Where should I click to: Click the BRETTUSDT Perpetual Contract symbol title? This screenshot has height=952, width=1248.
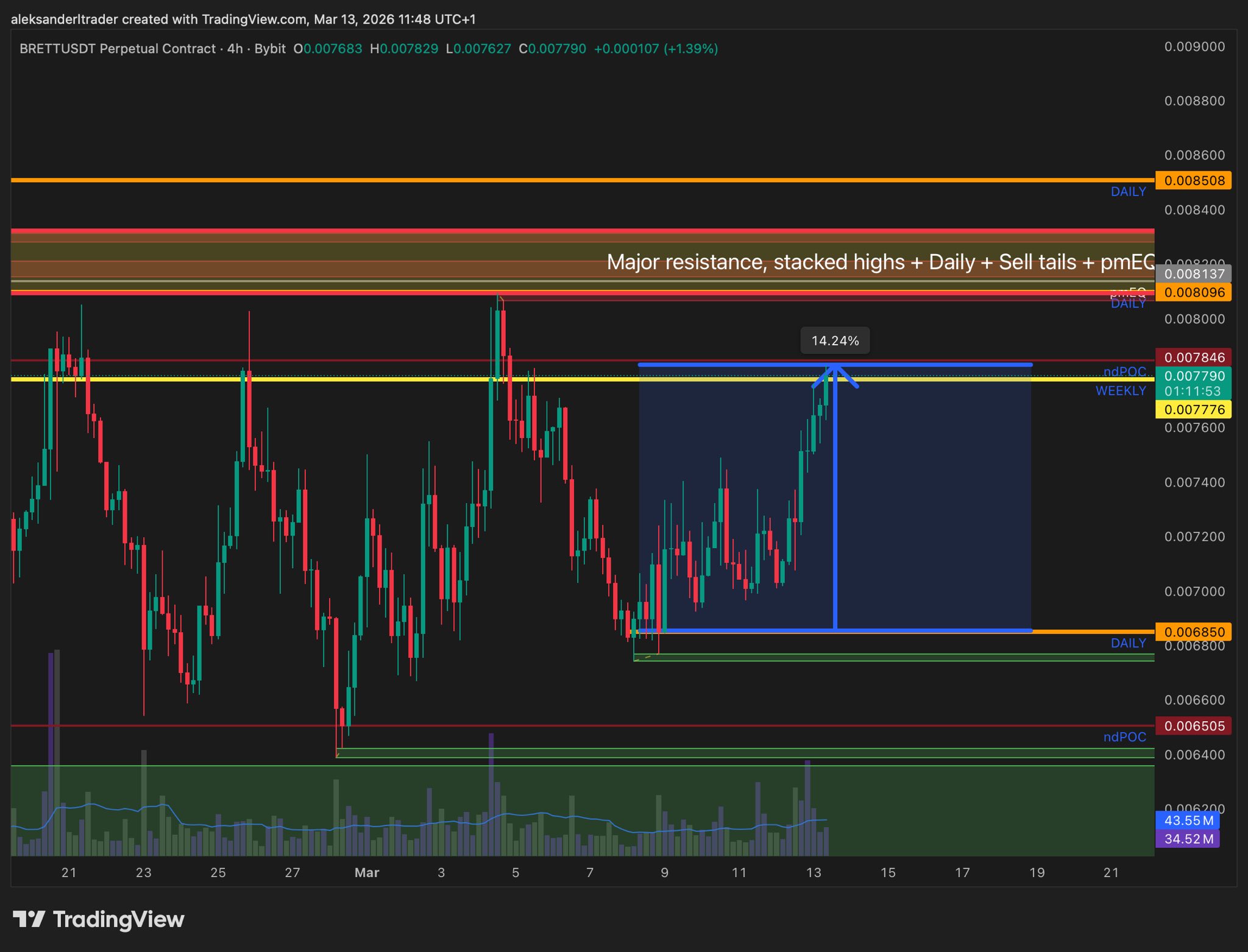coord(118,49)
